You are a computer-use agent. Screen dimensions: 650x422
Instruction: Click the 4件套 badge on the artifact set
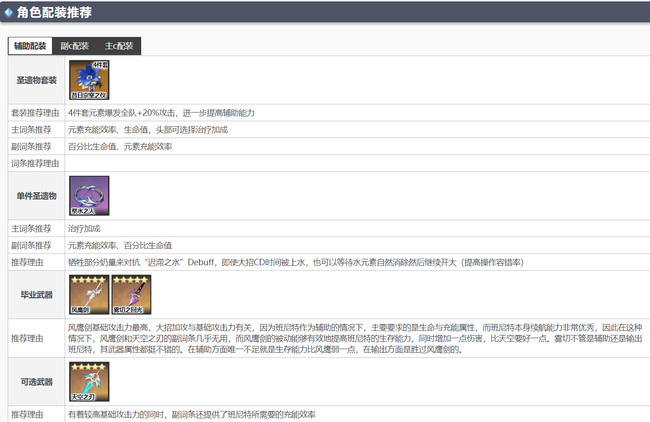pyautogui.click(x=98, y=65)
